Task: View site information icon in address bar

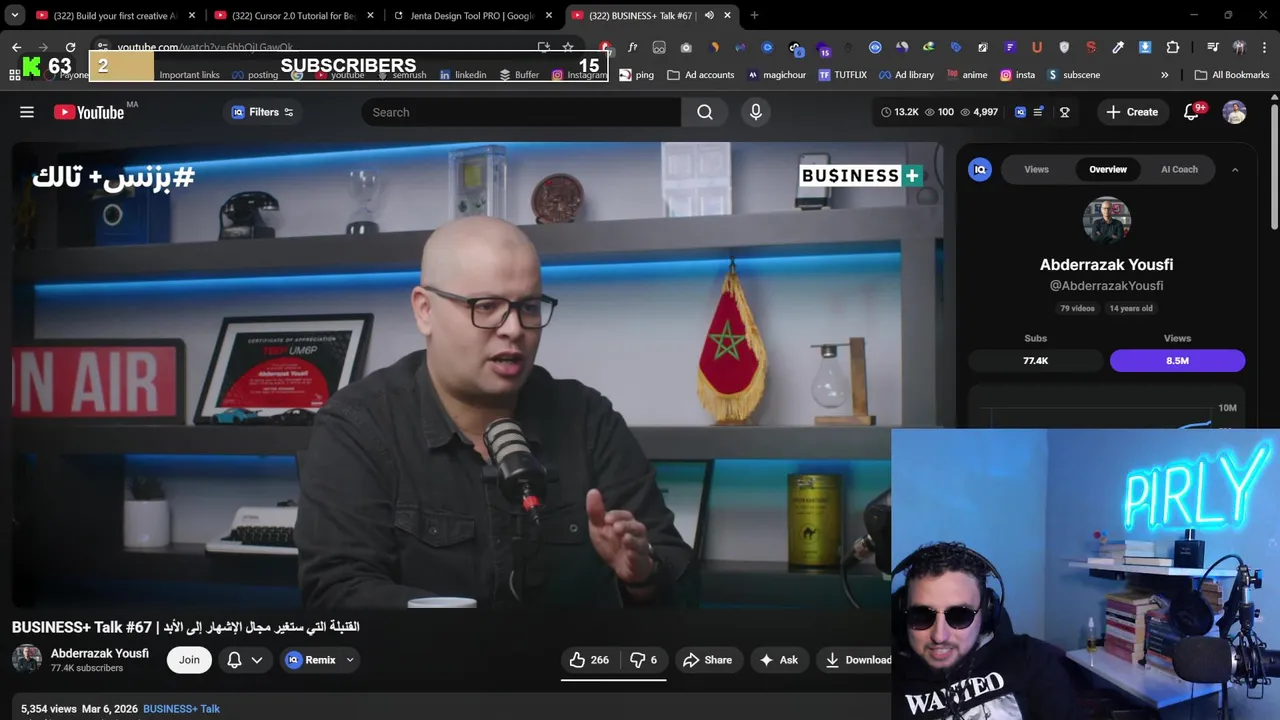Action: tap(102, 47)
